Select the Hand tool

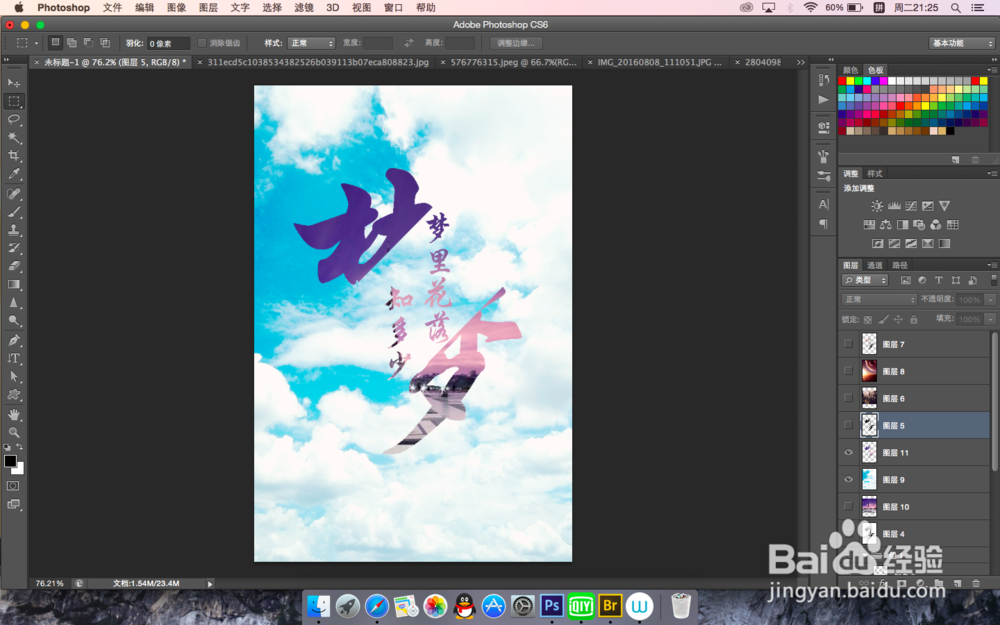[x=14, y=415]
